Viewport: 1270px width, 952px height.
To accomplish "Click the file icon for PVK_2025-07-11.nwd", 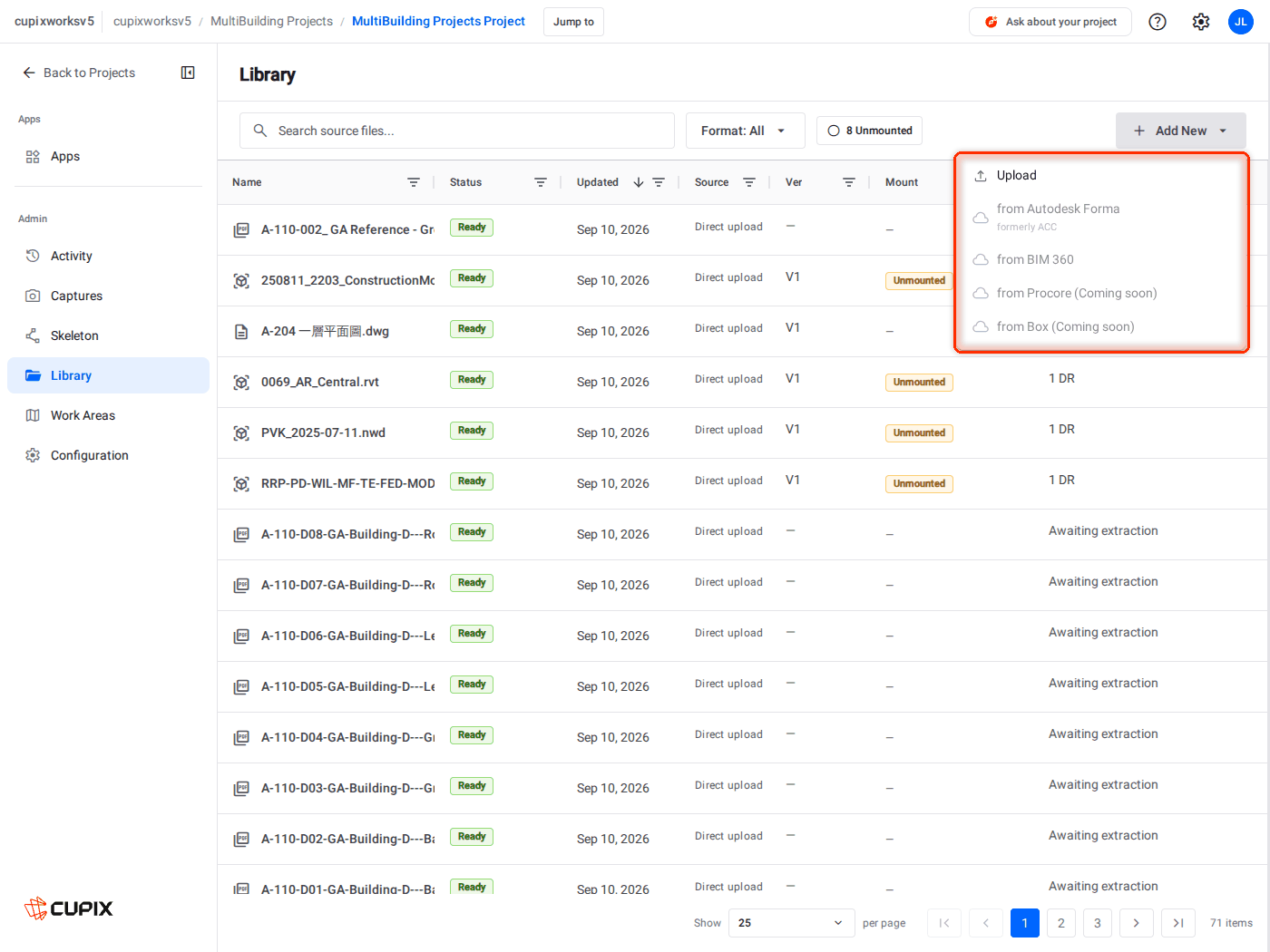I will [241, 433].
